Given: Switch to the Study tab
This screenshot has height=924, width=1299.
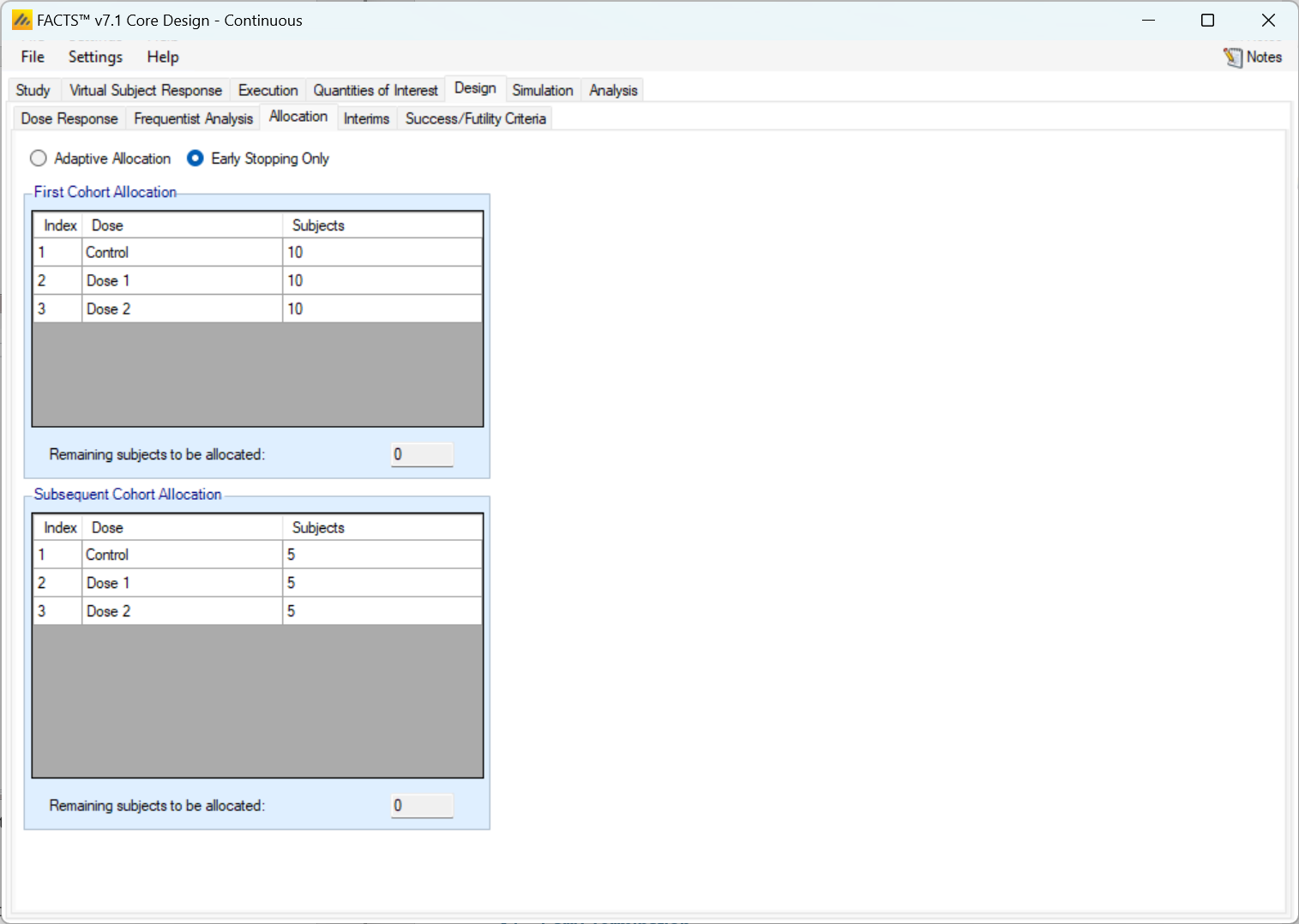Looking at the screenshot, I should point(33,91).
